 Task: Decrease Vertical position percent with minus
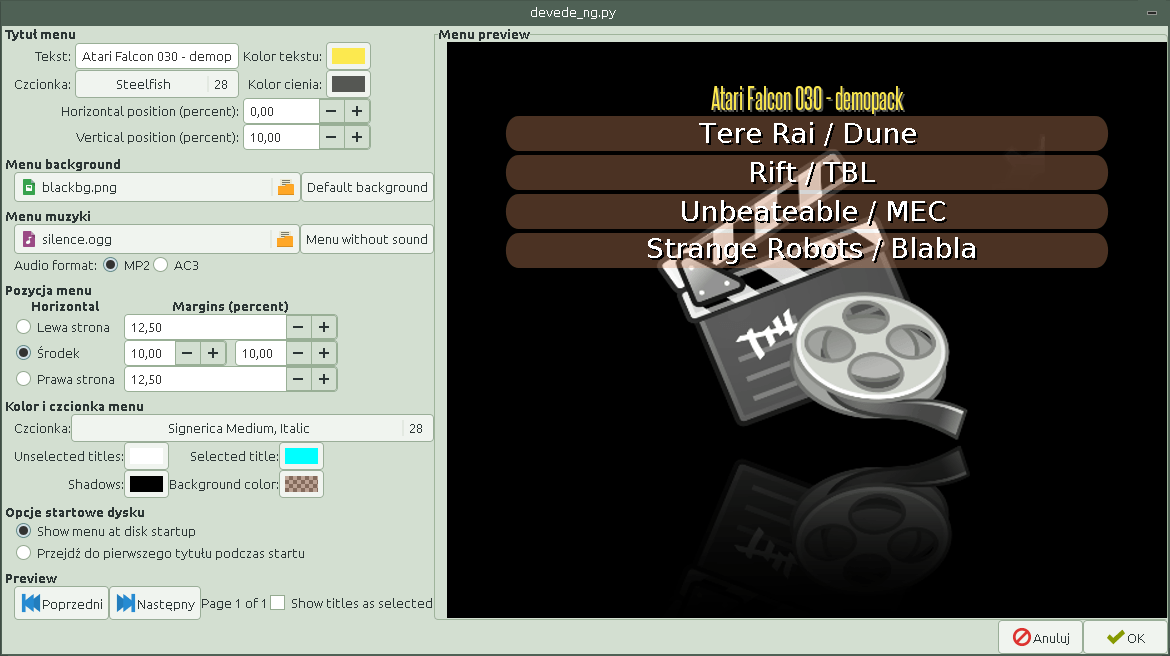tap(331, 137)
